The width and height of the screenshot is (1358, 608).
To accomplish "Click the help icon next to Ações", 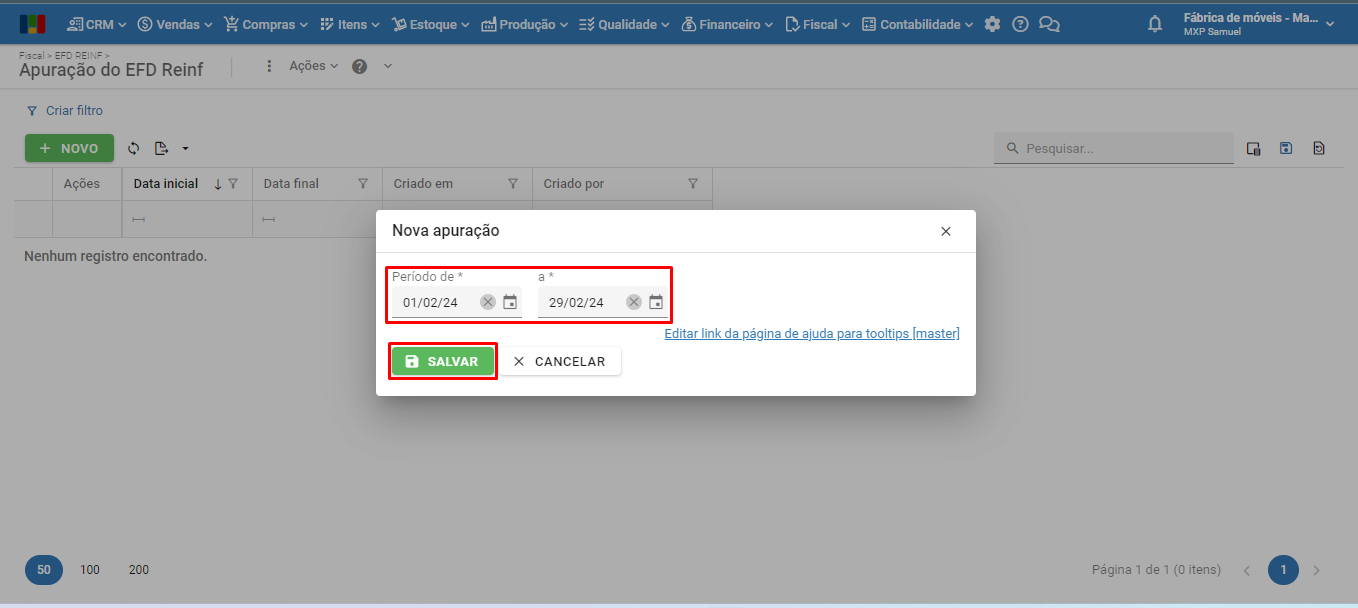I will [359, 66].
